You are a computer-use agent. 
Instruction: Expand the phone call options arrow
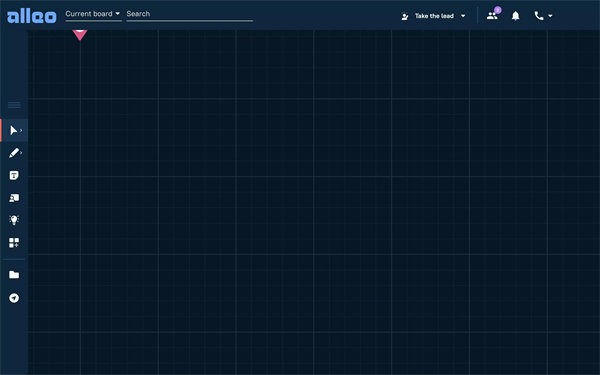[x=550, y=16]
